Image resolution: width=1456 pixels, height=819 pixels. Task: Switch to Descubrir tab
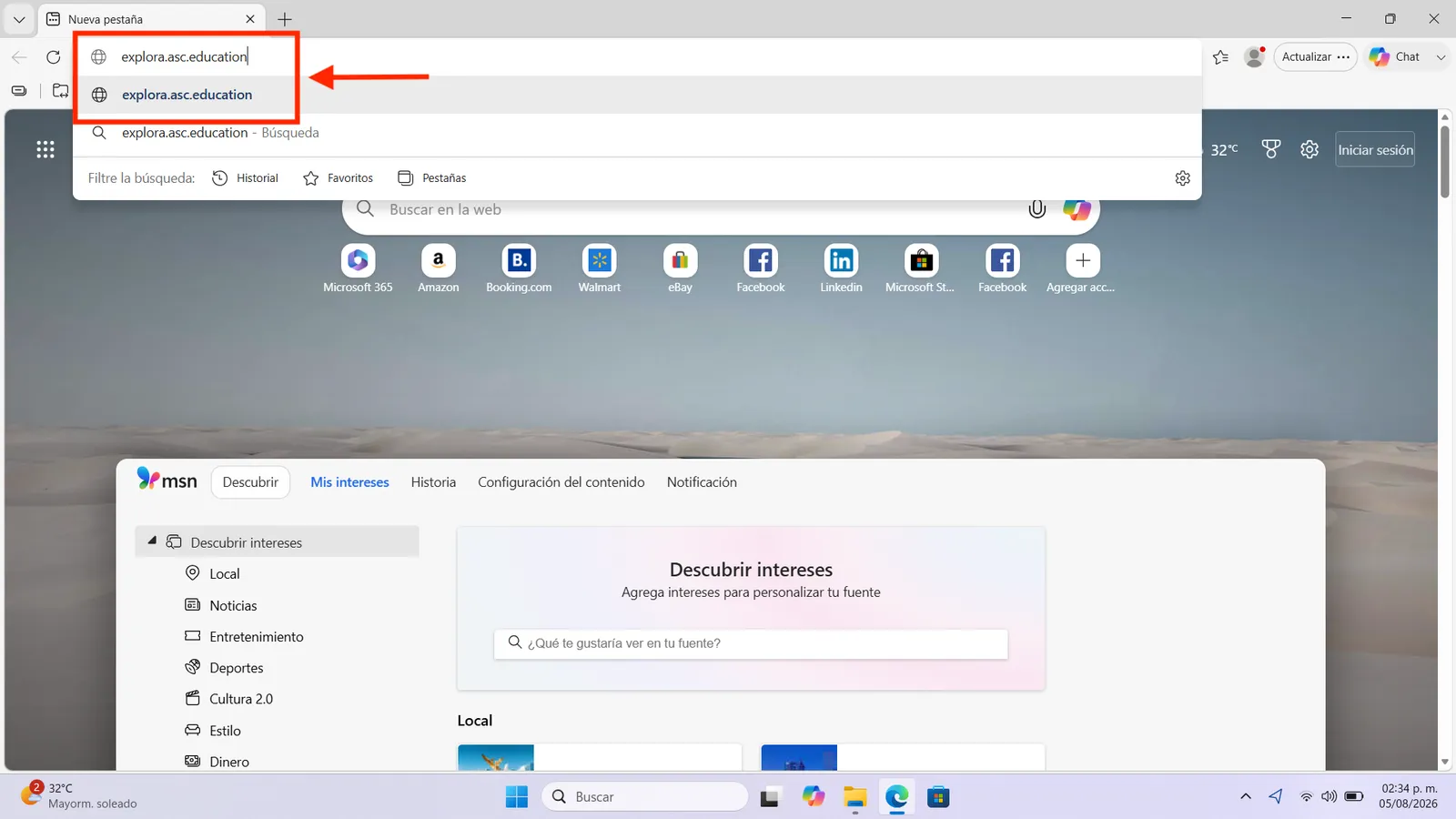point(250,482)
